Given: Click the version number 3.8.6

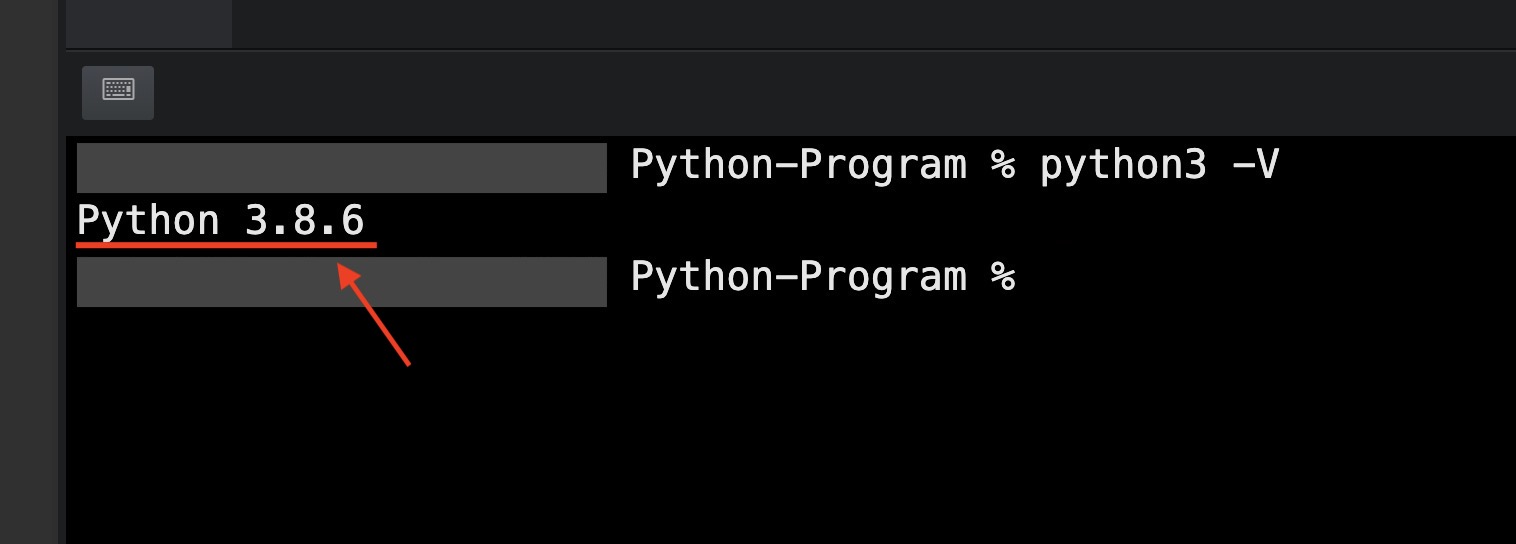Looking at the screenshot, I should tap(305, 221).
